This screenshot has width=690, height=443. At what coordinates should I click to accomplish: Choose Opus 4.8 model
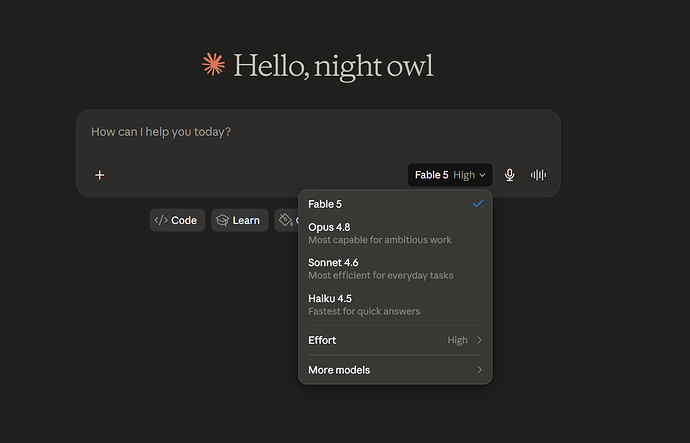(395, 233)
